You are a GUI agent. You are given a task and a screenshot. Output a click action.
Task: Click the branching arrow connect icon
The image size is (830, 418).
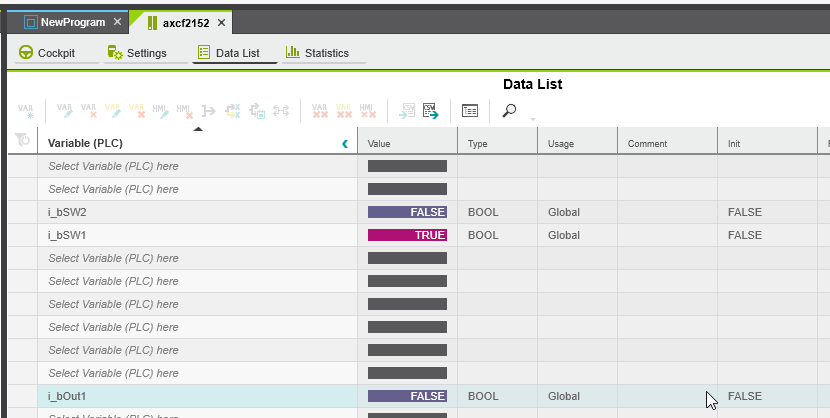tap(209, 111)
